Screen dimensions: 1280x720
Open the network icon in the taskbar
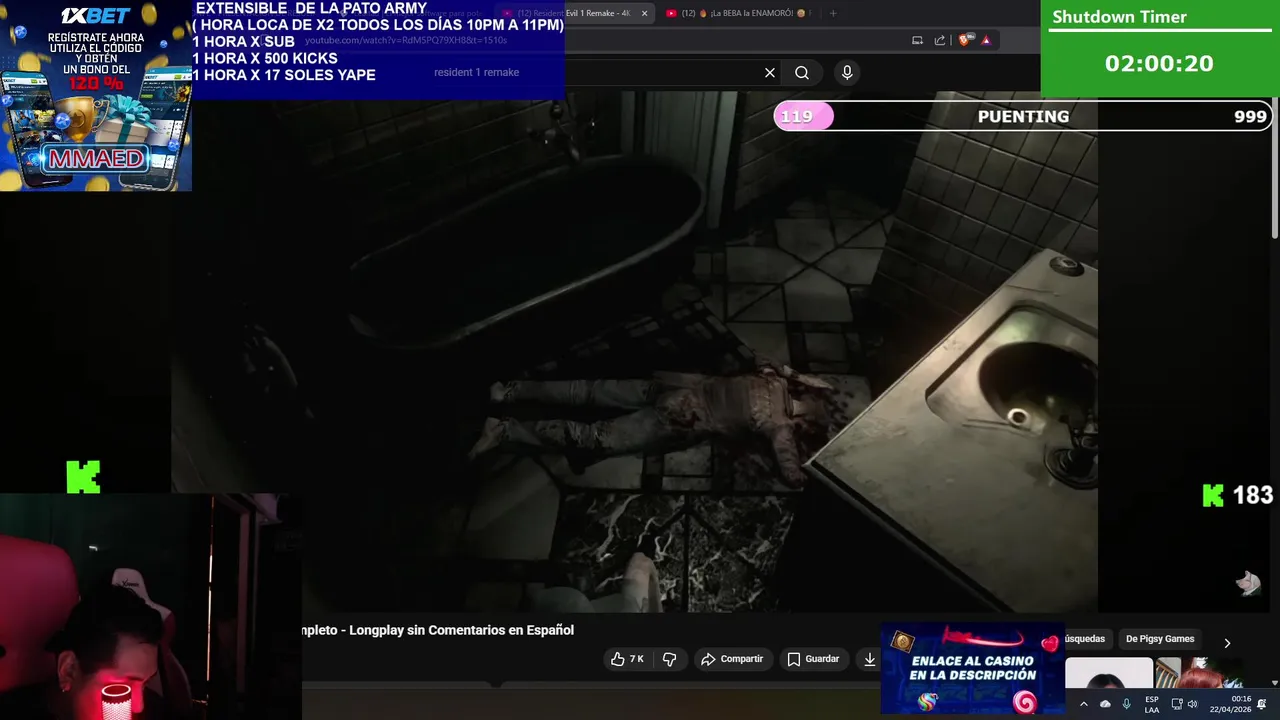pos(1177,704)
